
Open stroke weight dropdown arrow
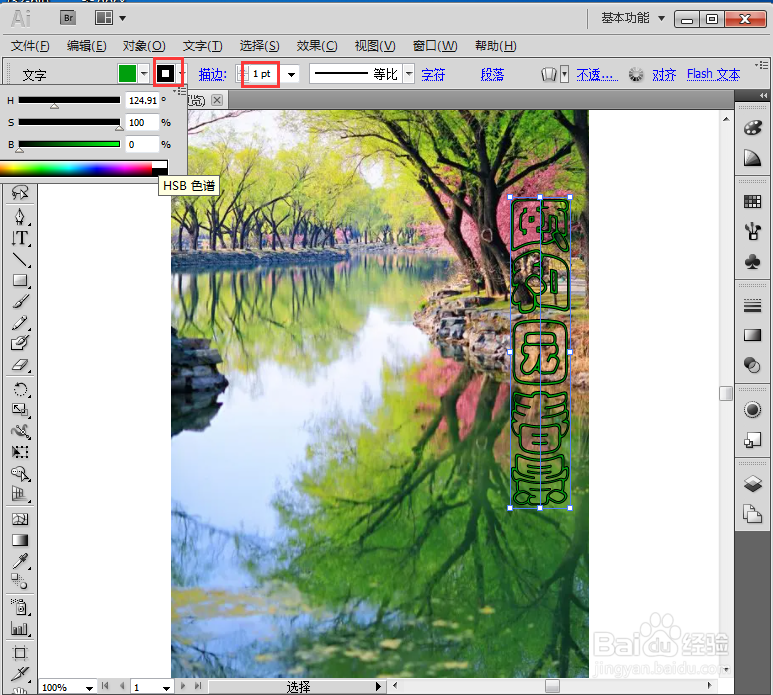click(291, 75)
